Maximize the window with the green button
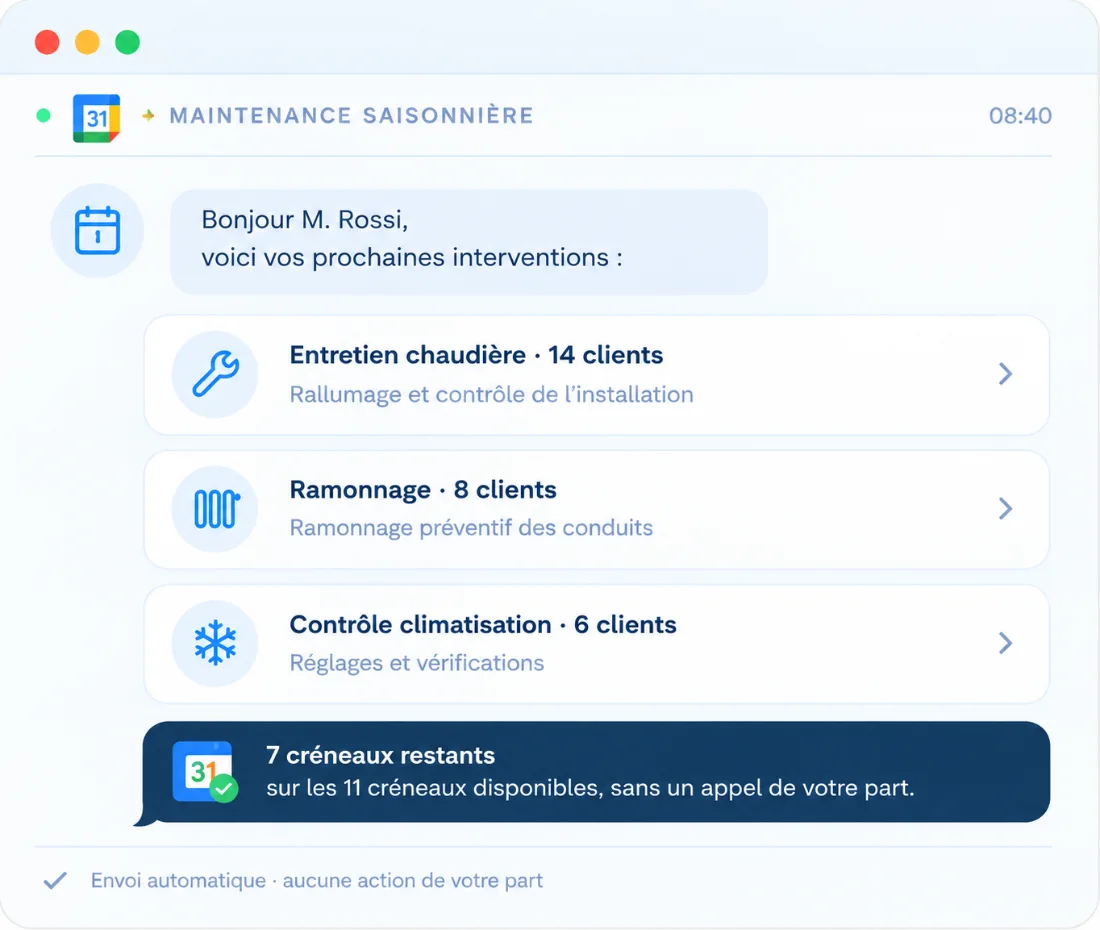The height and width of the screenshot is (930, 1100). coord(128,42)
